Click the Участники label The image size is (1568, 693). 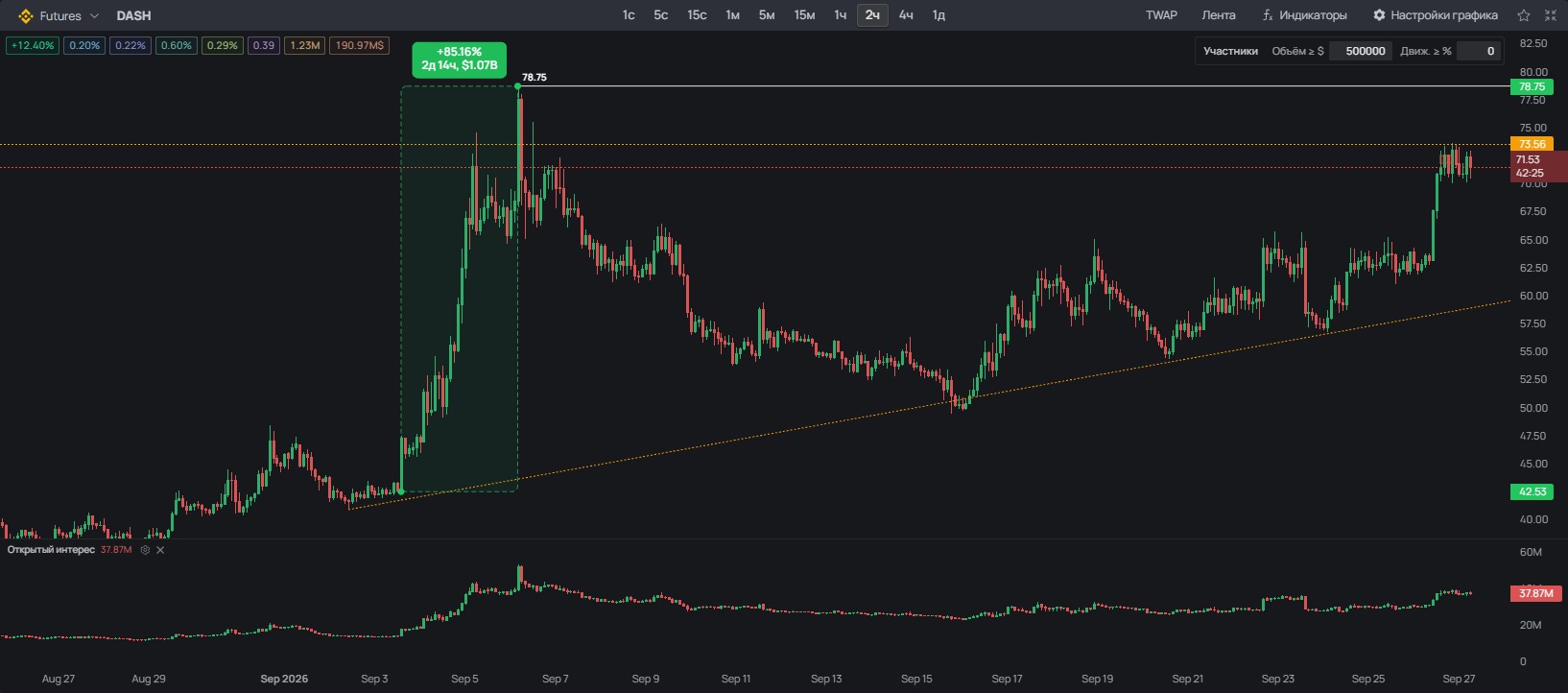(x=1230, y=51)
